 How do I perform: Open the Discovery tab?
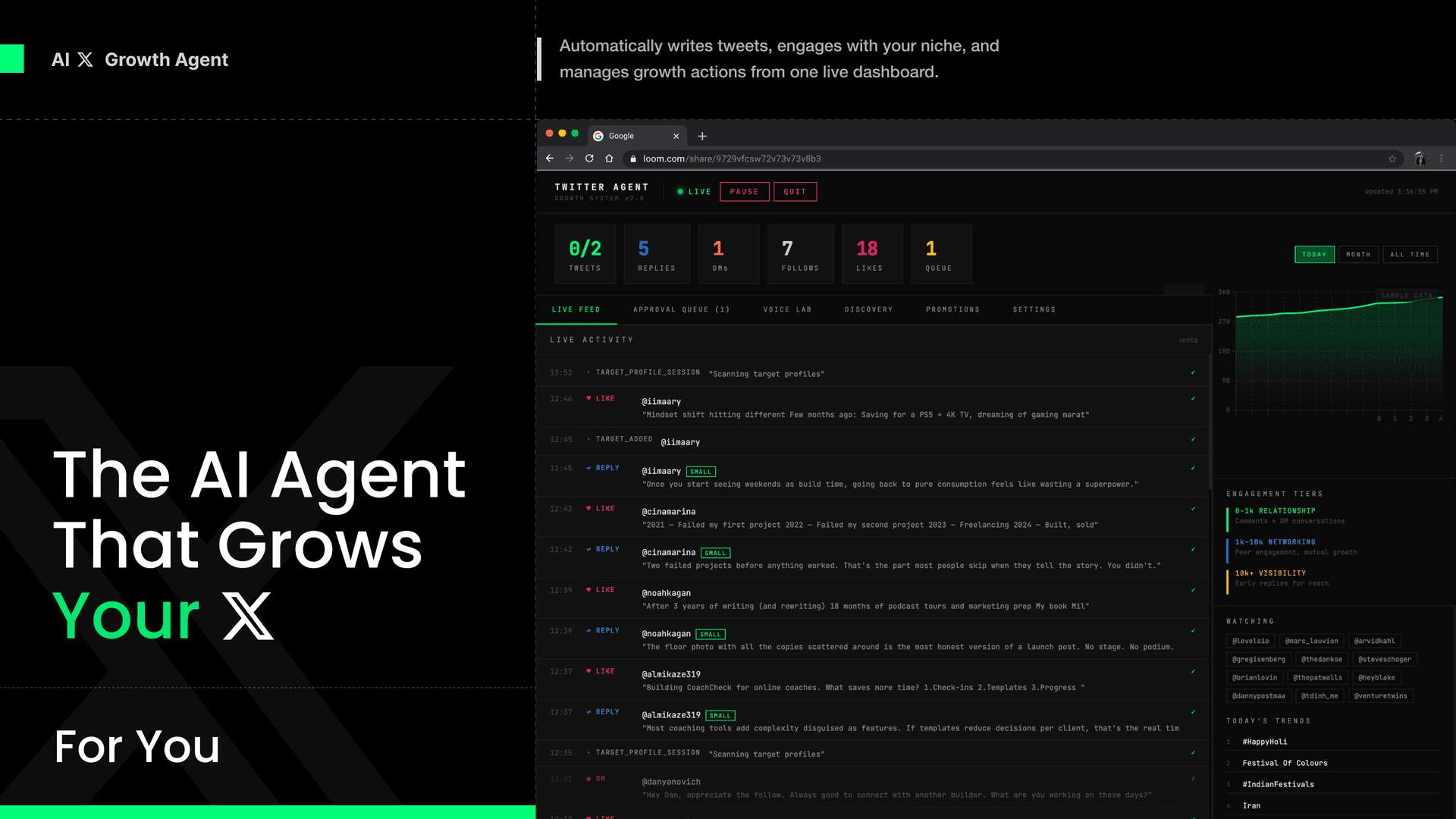point(868,309)
